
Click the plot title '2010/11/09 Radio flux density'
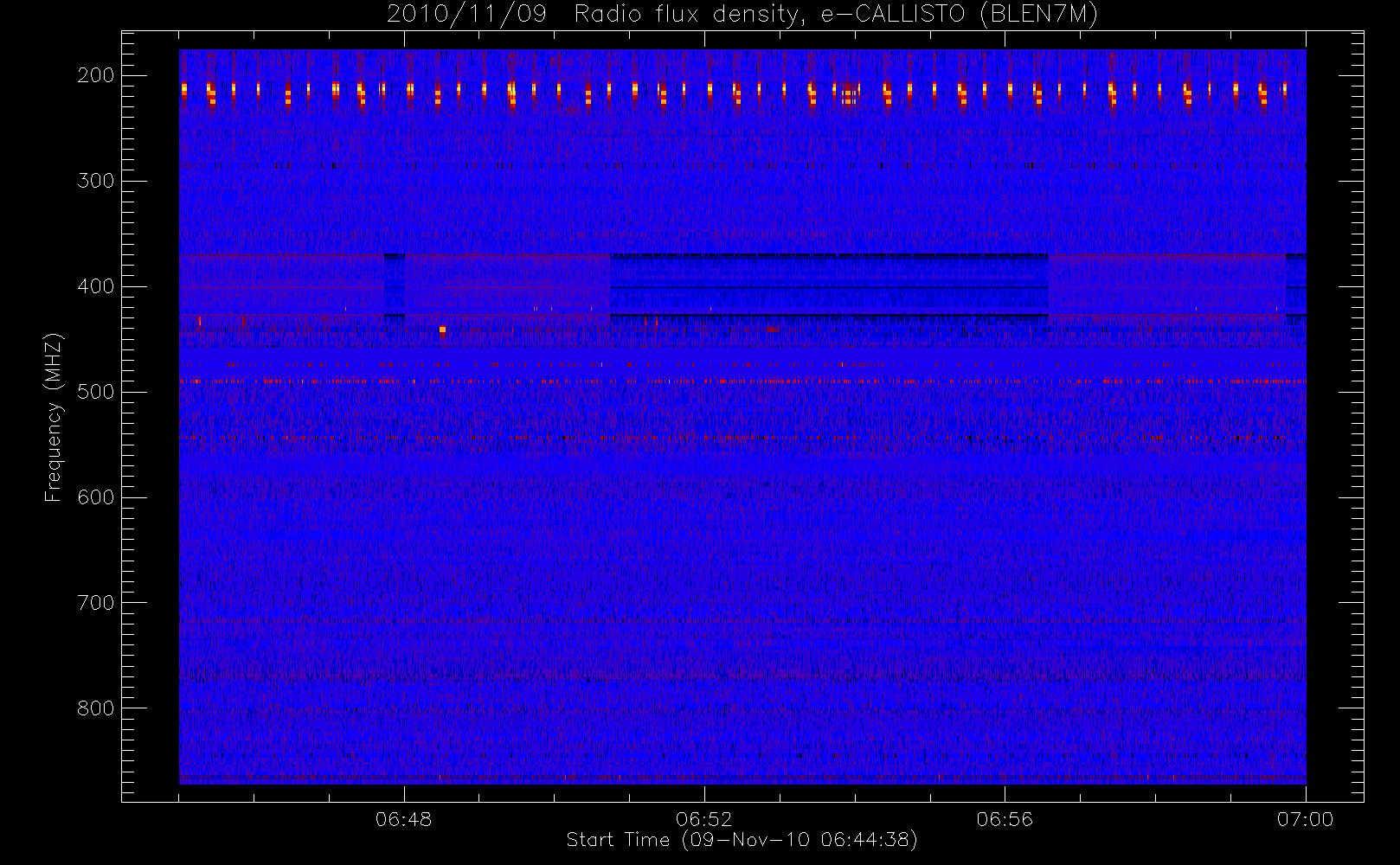[742, 15]
